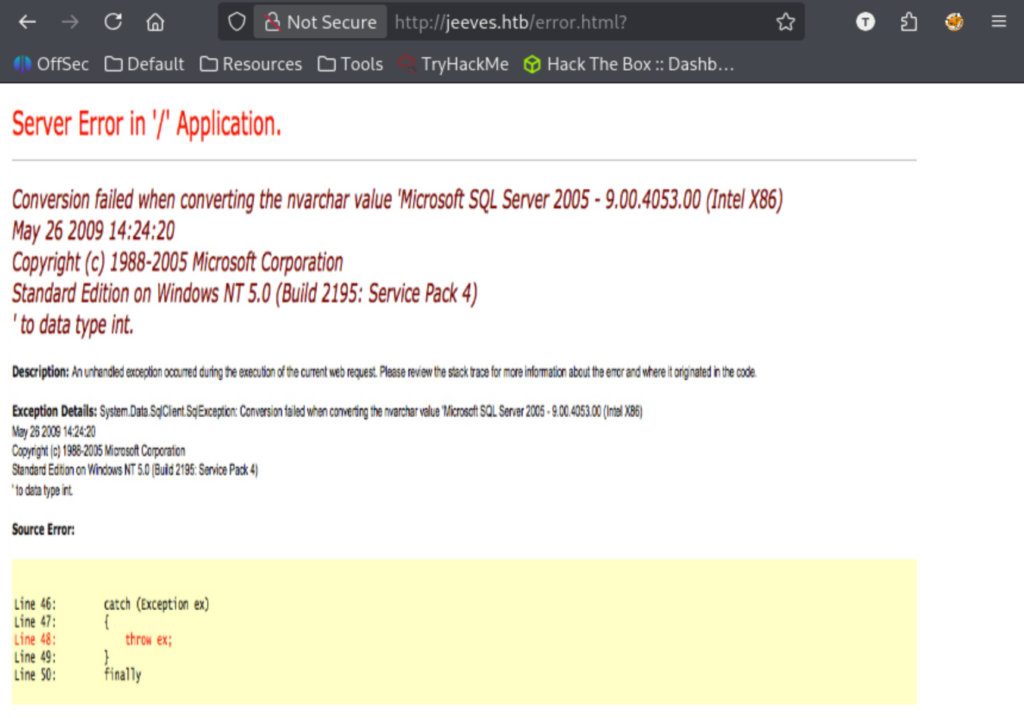Image resolution: width=1024 pixels, height=718 pixels.
Task: Click the orange extension icon in toolbar
Action: point(954,22)
